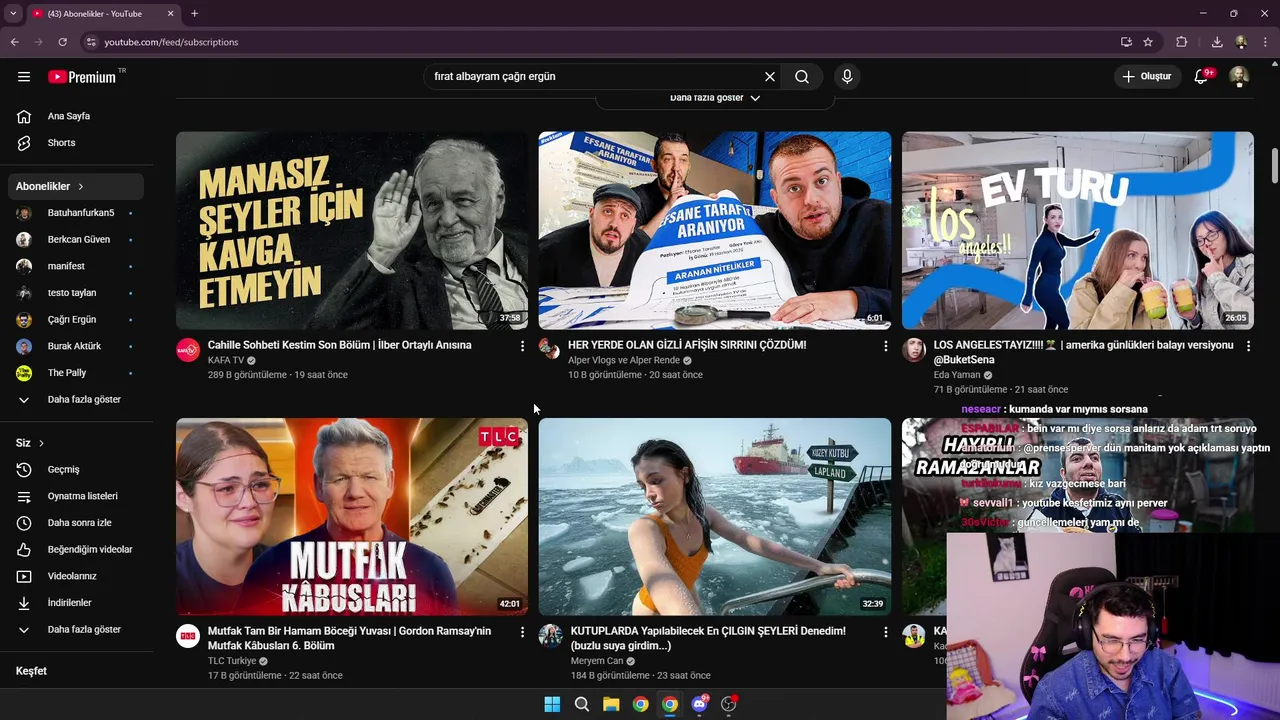Play Mutfak Kabusları video thumbnail
This screenshot has width=1280, height=720.
click(352, 517)
